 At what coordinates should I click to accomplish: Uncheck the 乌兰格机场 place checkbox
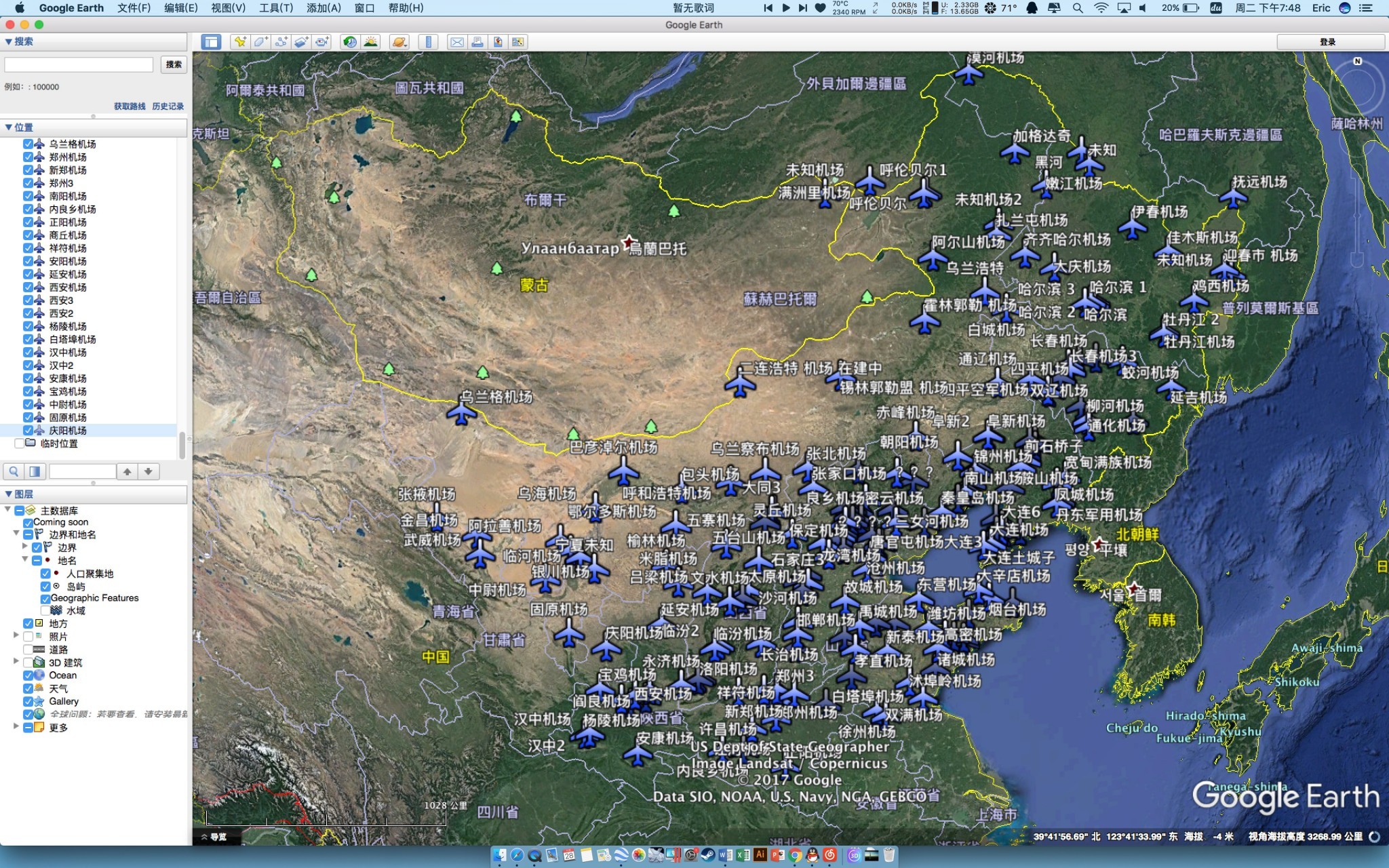tap(28, 144)
